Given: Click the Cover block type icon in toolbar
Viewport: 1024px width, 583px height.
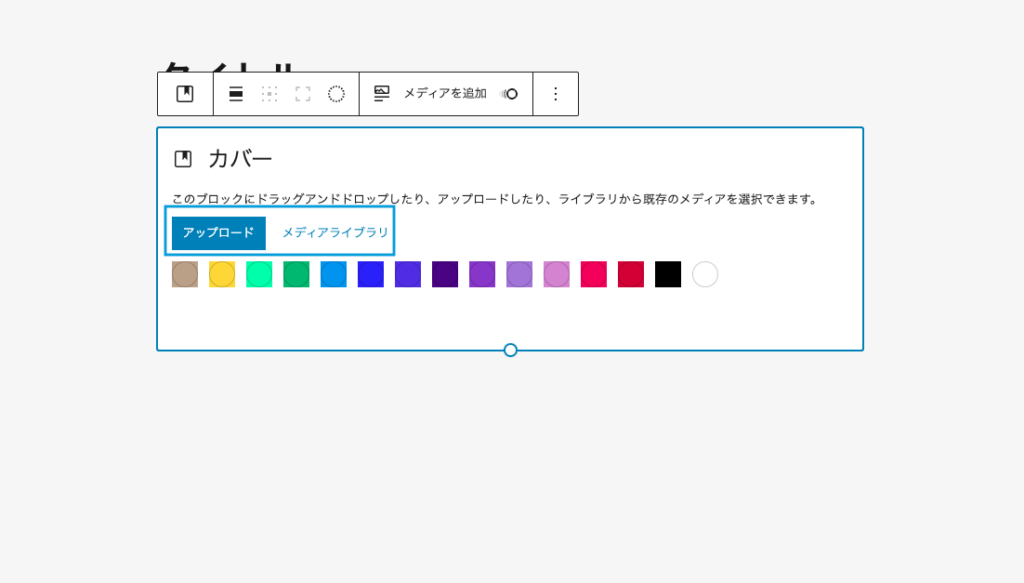Looking at the screenshot, I should (x=185, y=94).
